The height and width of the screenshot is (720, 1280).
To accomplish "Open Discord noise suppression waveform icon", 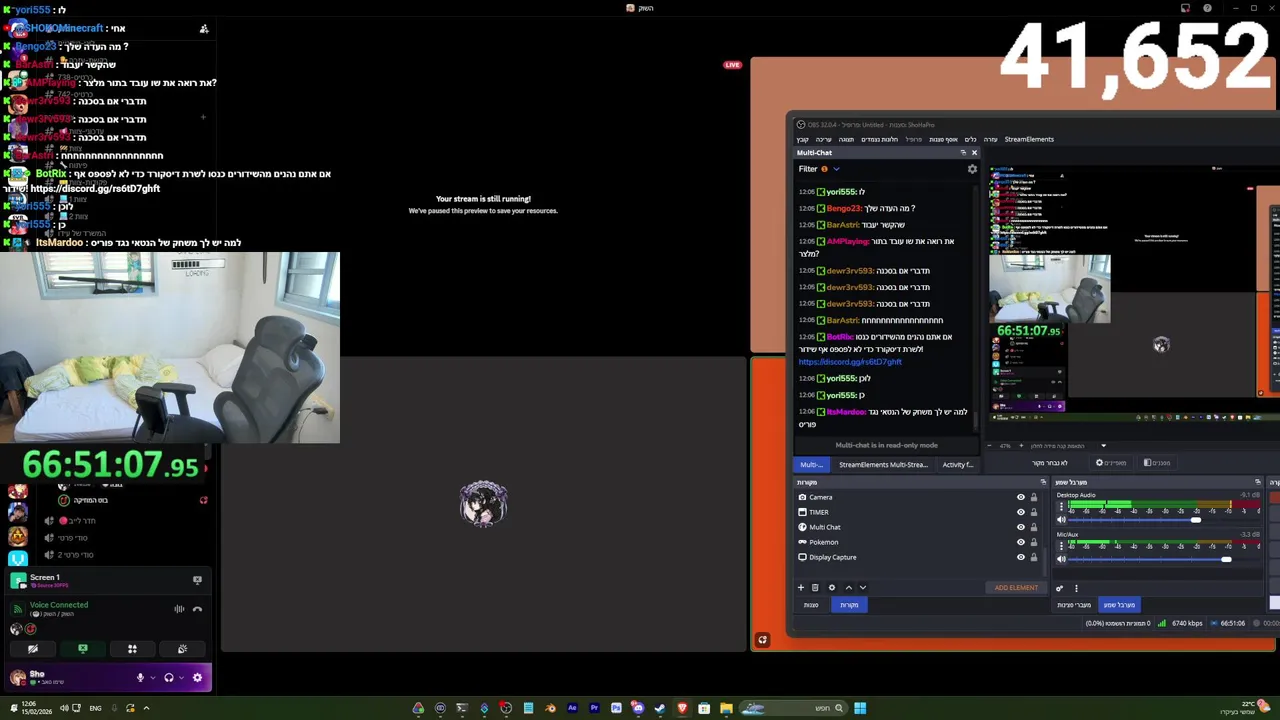I will pos(179,609).
